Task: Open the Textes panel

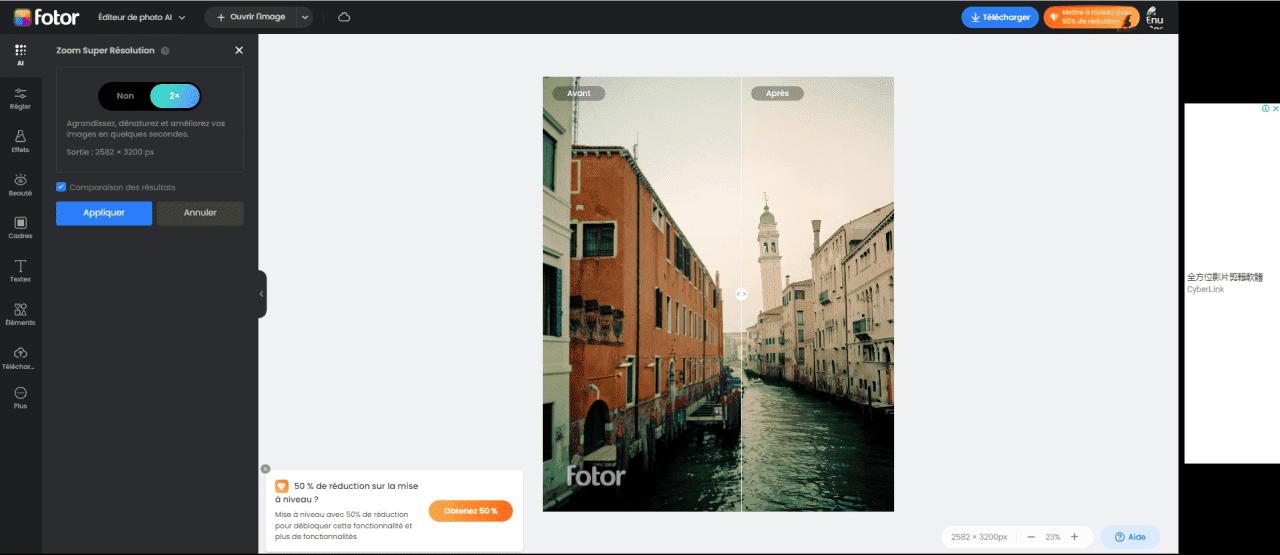Action: click(x=20, y=270)
